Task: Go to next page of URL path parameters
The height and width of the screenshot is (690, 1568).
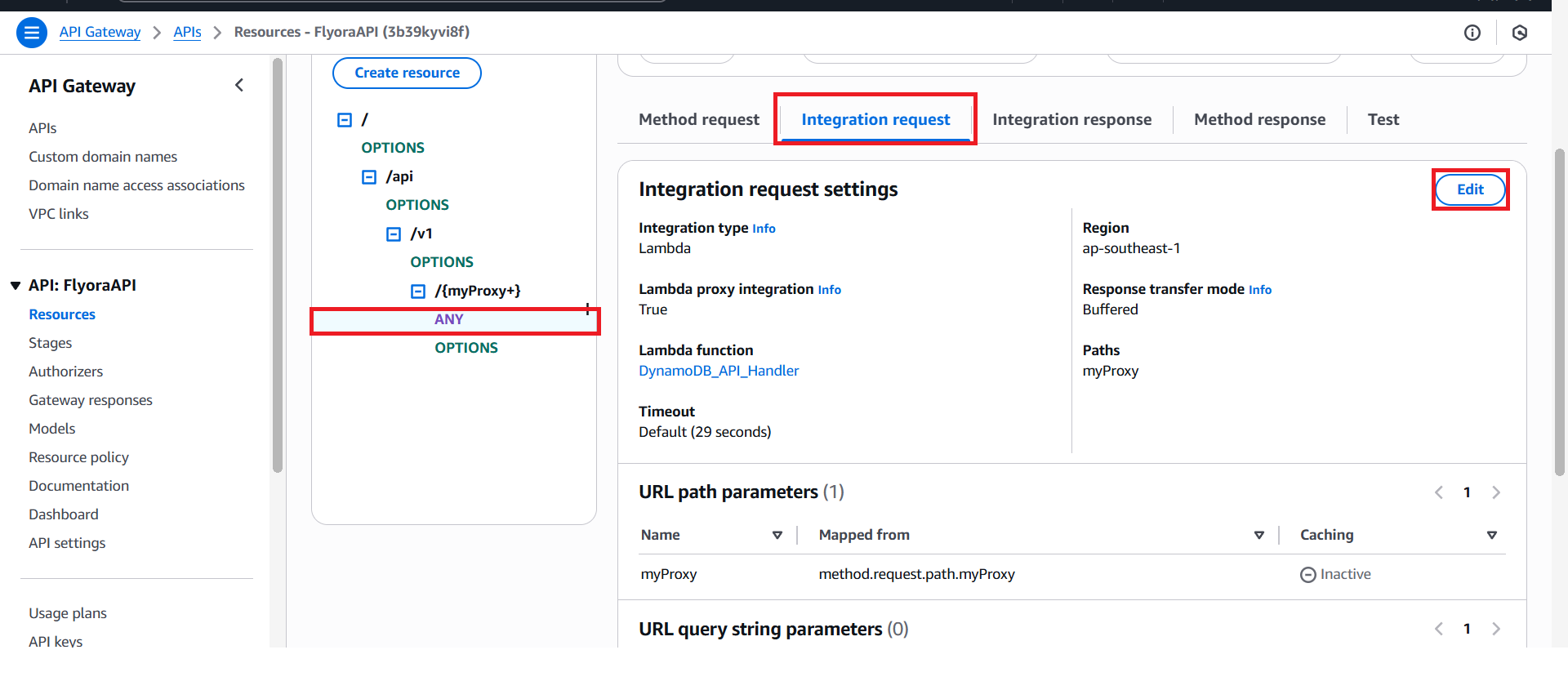Action: (x=1495, y=492)
